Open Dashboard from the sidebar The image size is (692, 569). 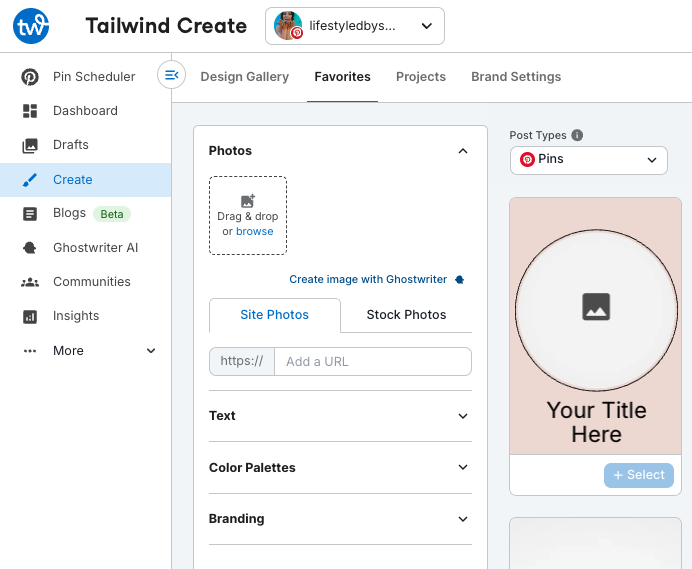pyautogui.click(x=86, y=111)
